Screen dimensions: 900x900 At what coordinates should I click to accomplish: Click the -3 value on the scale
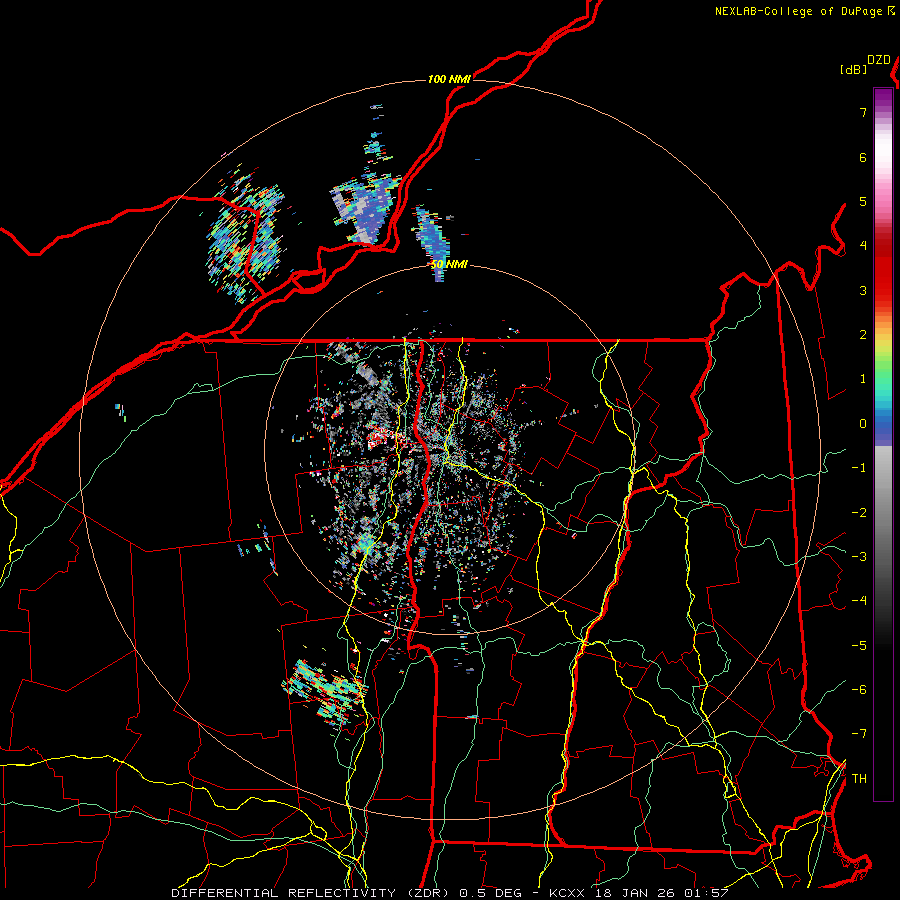[x=859, y=557]
